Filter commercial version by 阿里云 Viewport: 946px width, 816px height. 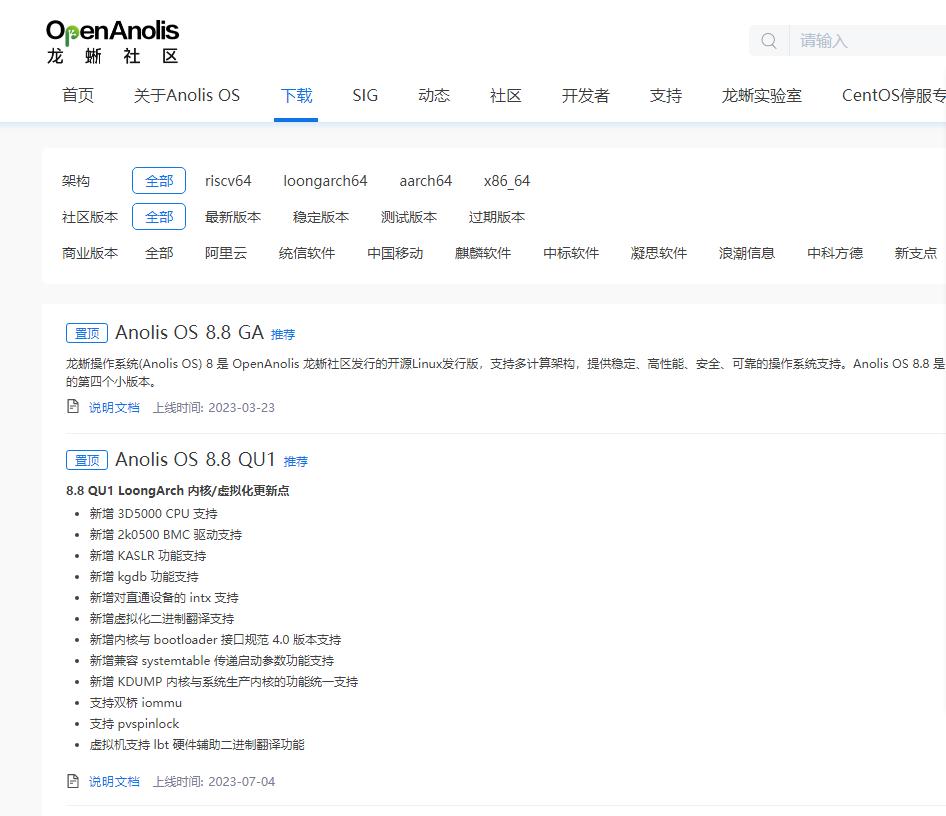point(226,253)
